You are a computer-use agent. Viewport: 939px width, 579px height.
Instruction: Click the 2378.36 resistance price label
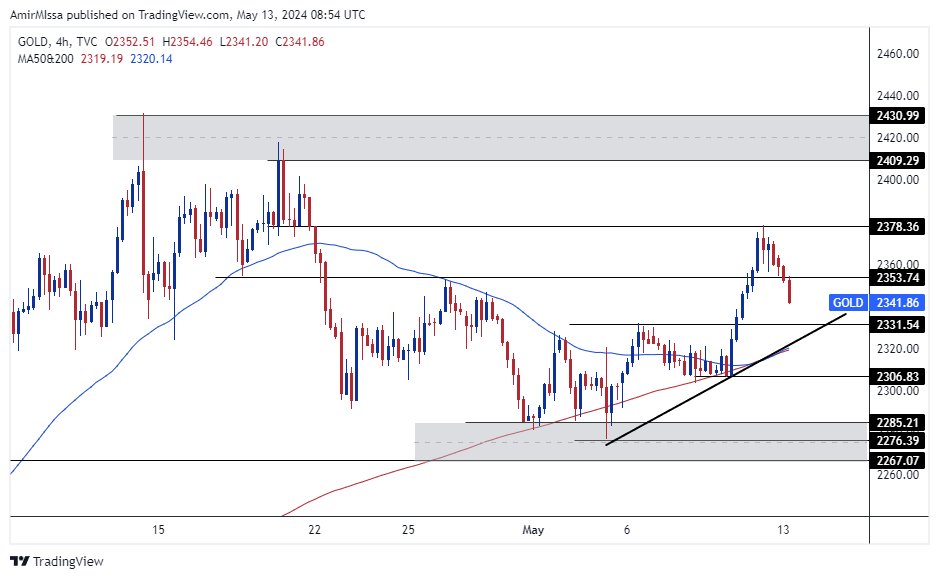896,227
